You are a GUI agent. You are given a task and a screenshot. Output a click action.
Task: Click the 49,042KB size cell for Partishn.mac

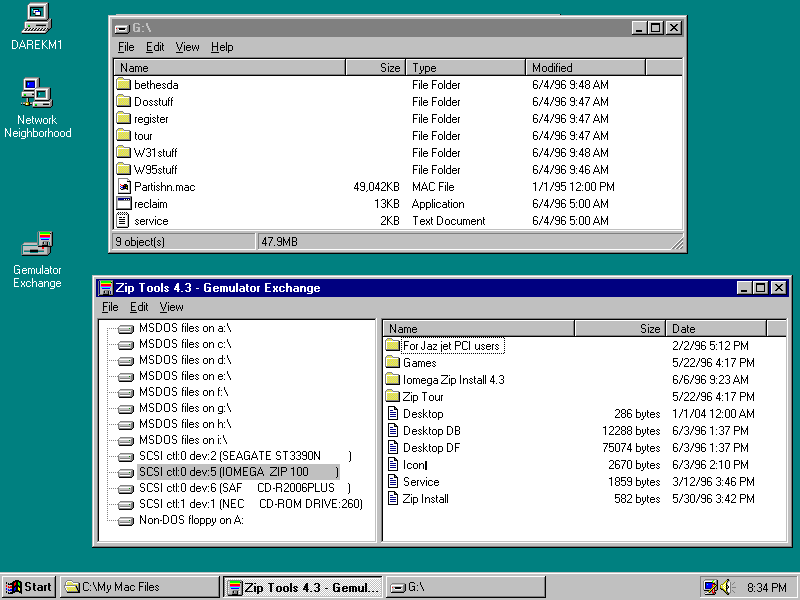pyautogui.click(x=376, y=187)
